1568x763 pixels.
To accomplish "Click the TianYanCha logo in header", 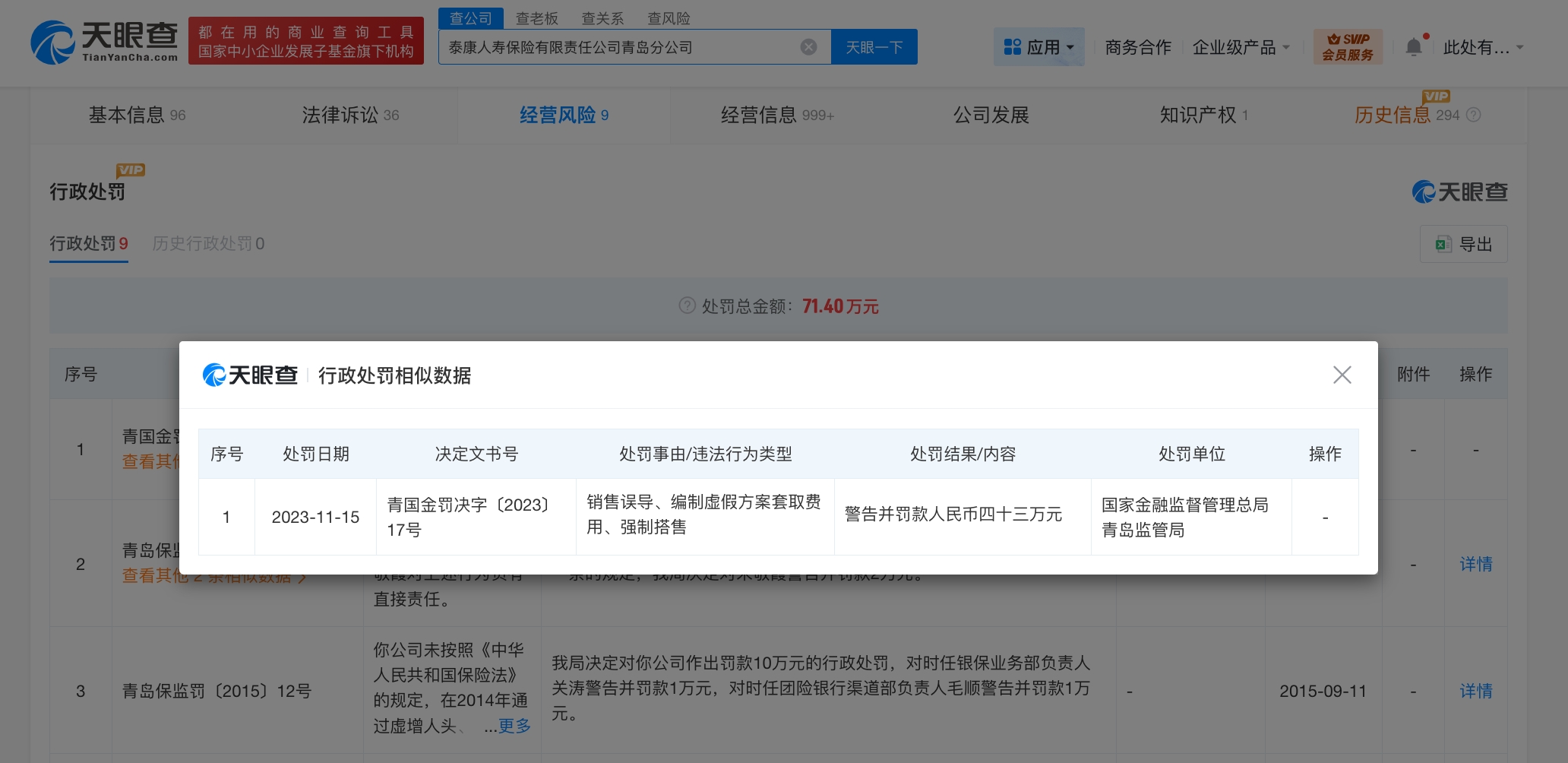I will [104, 43].
